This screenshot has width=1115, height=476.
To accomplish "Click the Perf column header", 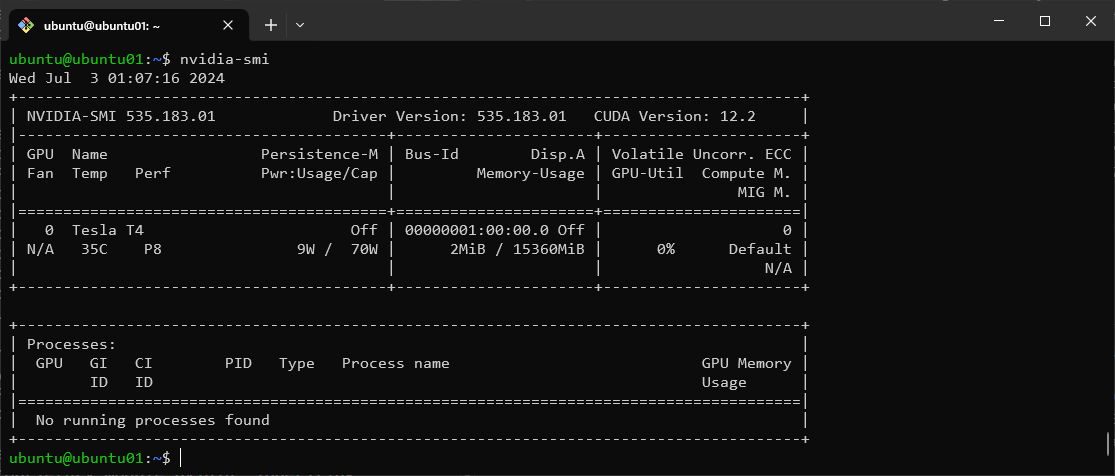I will [152, 173].
